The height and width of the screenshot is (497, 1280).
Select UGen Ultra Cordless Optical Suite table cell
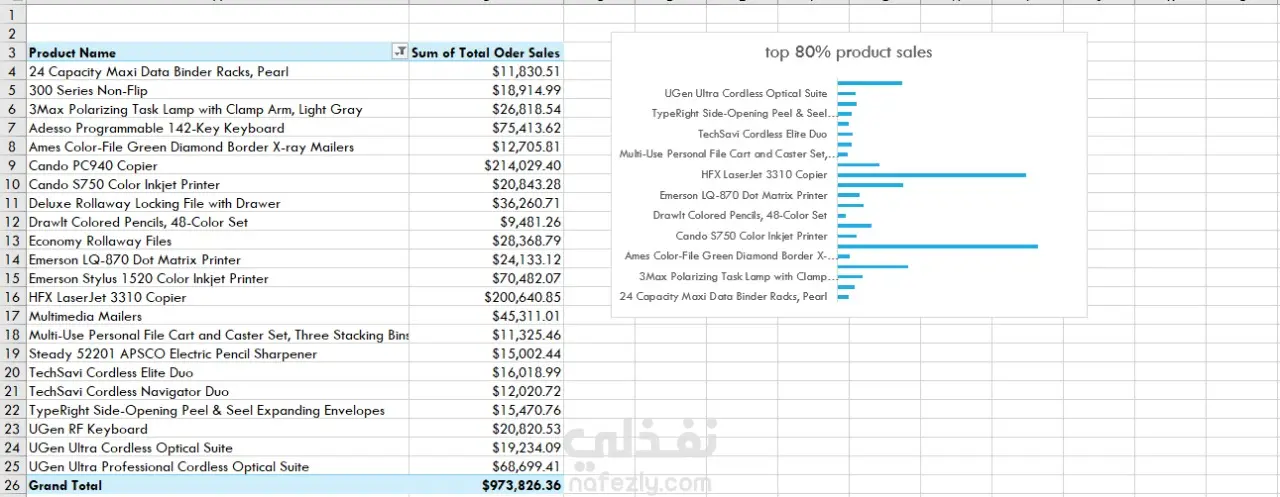[217, 448]
